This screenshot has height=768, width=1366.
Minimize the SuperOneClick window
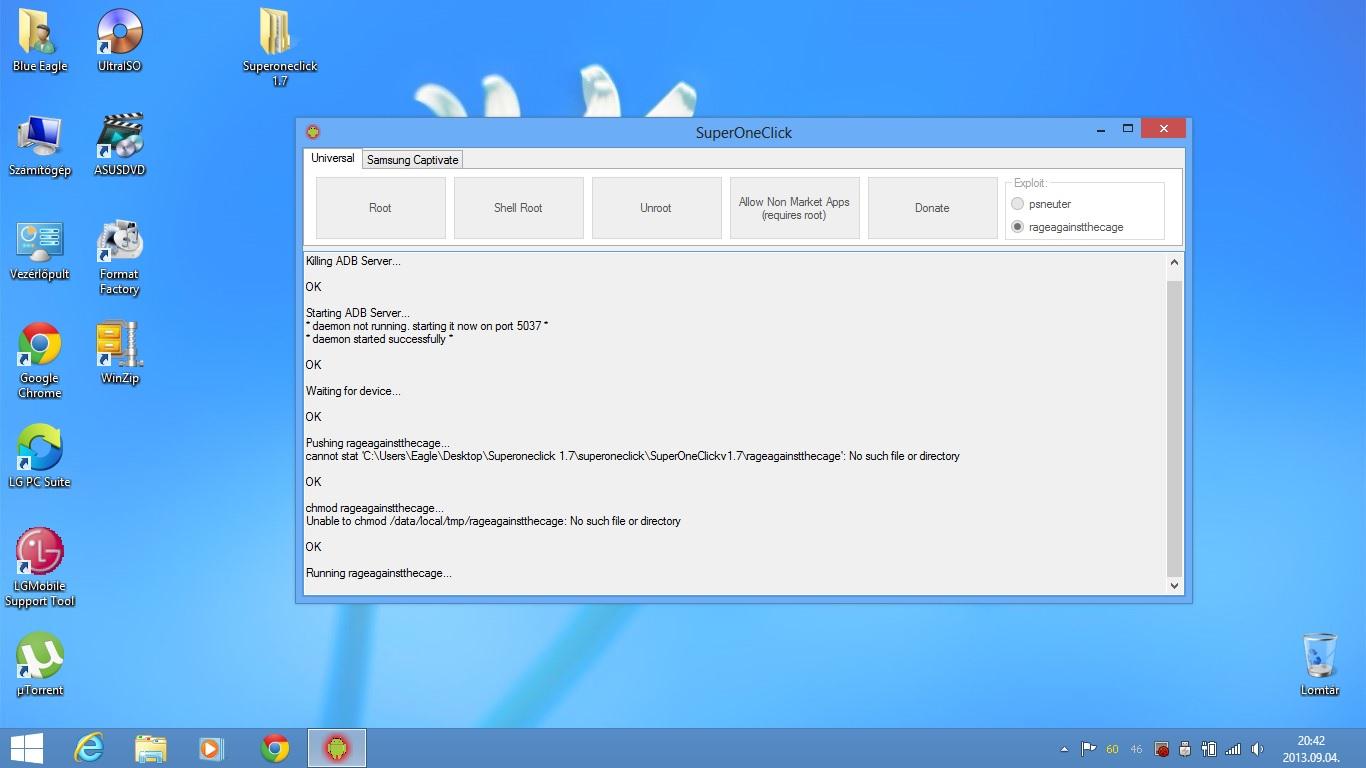[x=1101, y=130]
